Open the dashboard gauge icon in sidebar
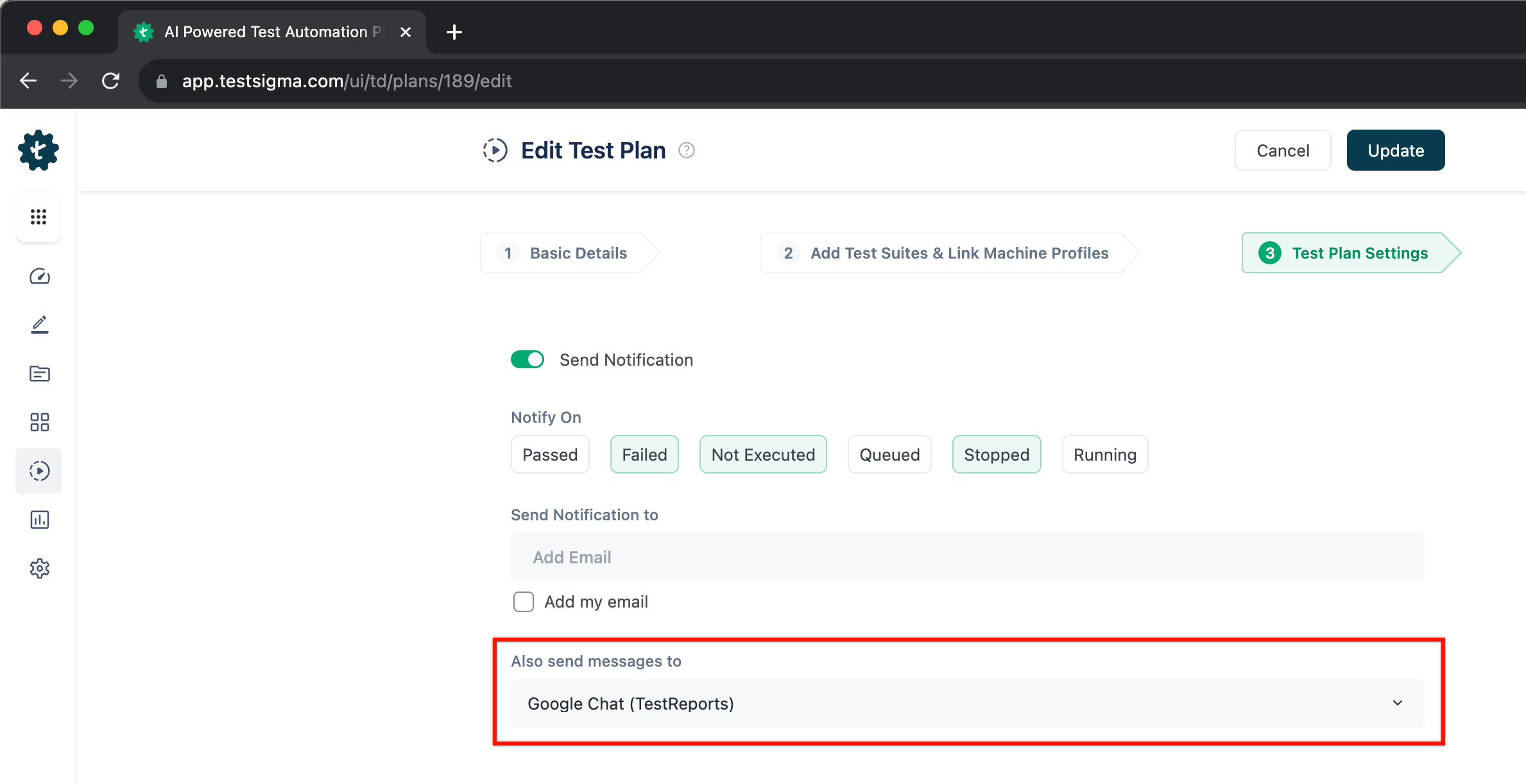 click(39, 277)
